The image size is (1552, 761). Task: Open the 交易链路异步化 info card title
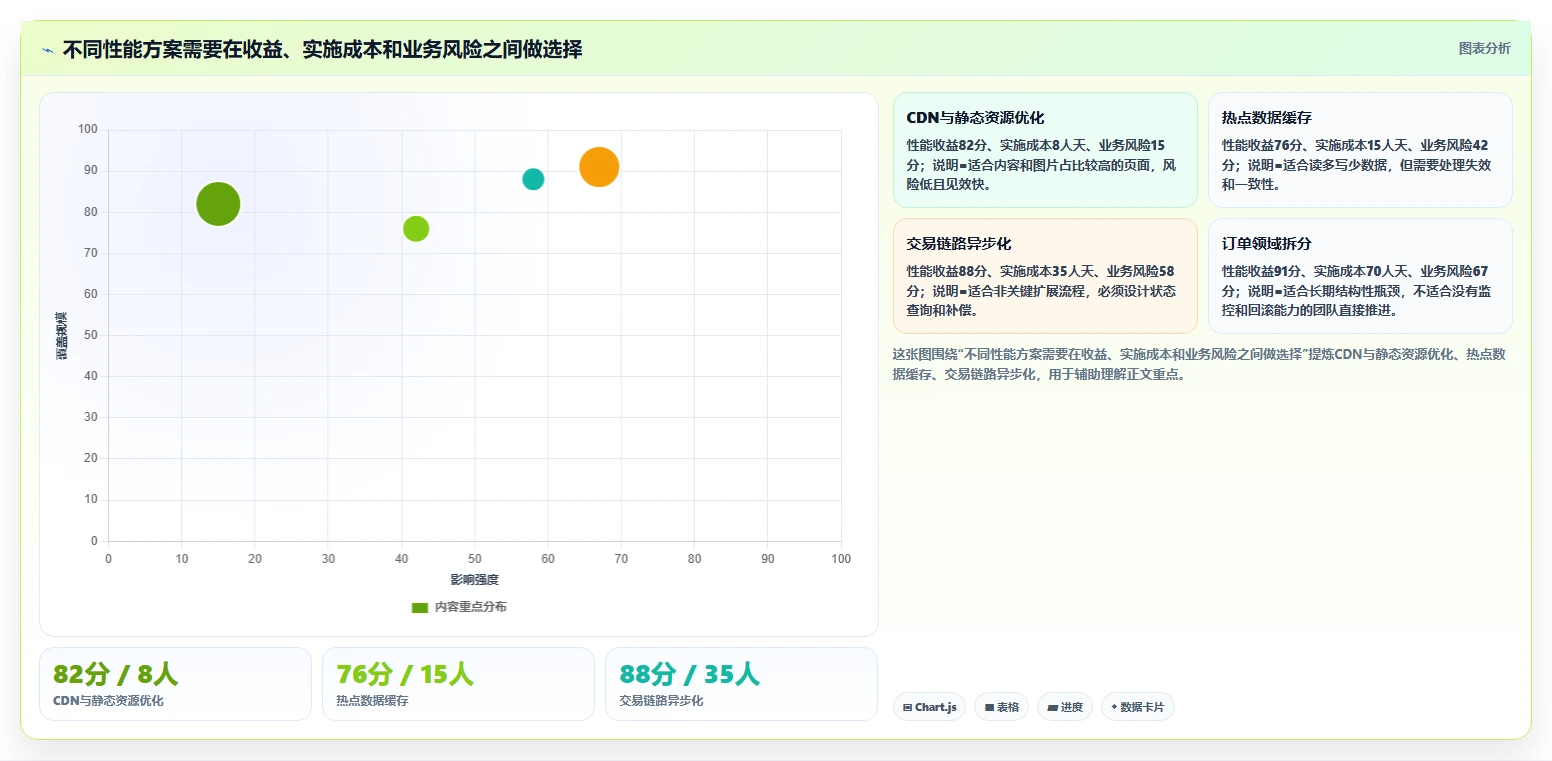[x=959, y=244]
